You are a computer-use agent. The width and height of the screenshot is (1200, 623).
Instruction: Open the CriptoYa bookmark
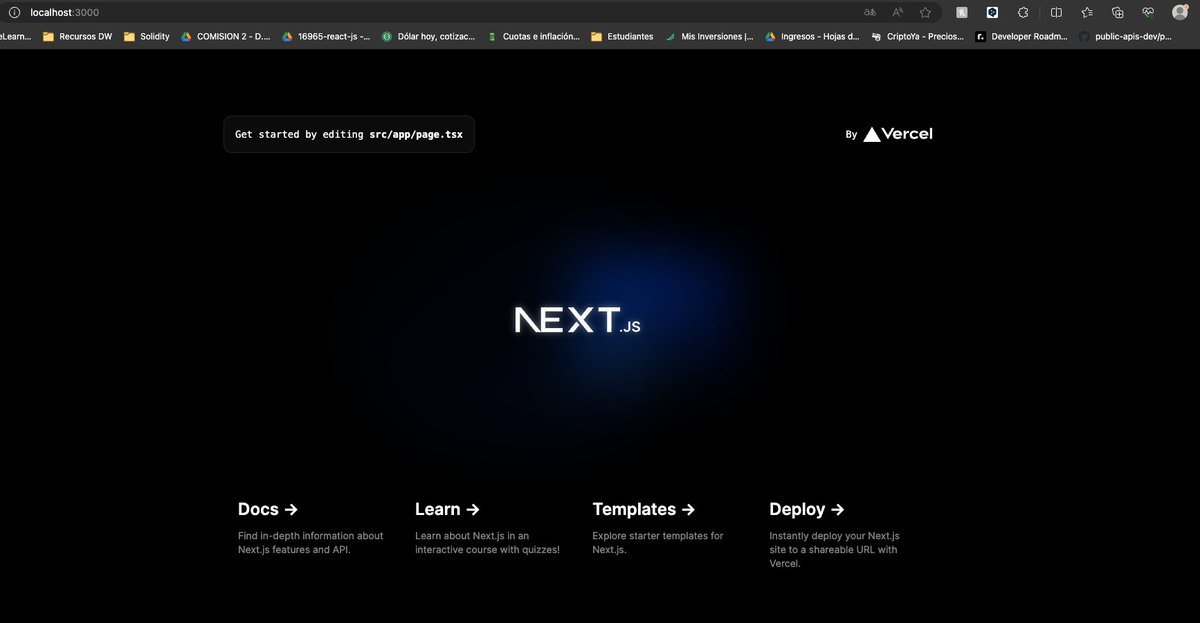pyautogui.click(x=917, y=36)
